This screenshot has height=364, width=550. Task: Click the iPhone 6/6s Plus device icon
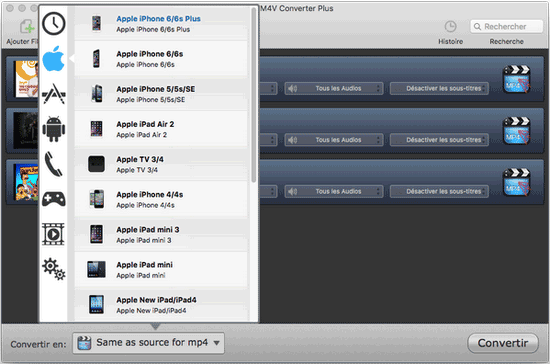coord(96,23)
